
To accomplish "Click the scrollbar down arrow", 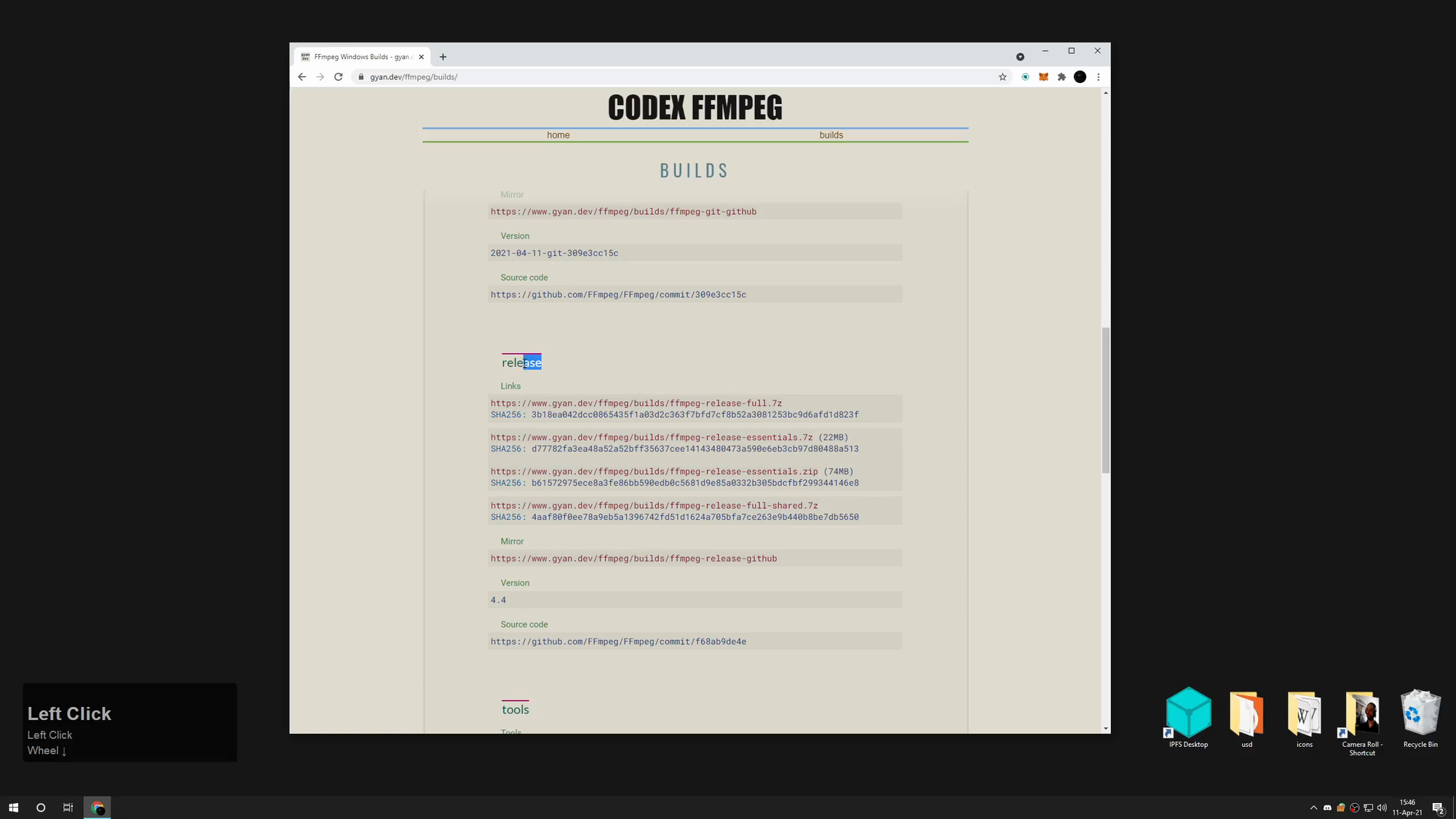I will click(1106, 728).
